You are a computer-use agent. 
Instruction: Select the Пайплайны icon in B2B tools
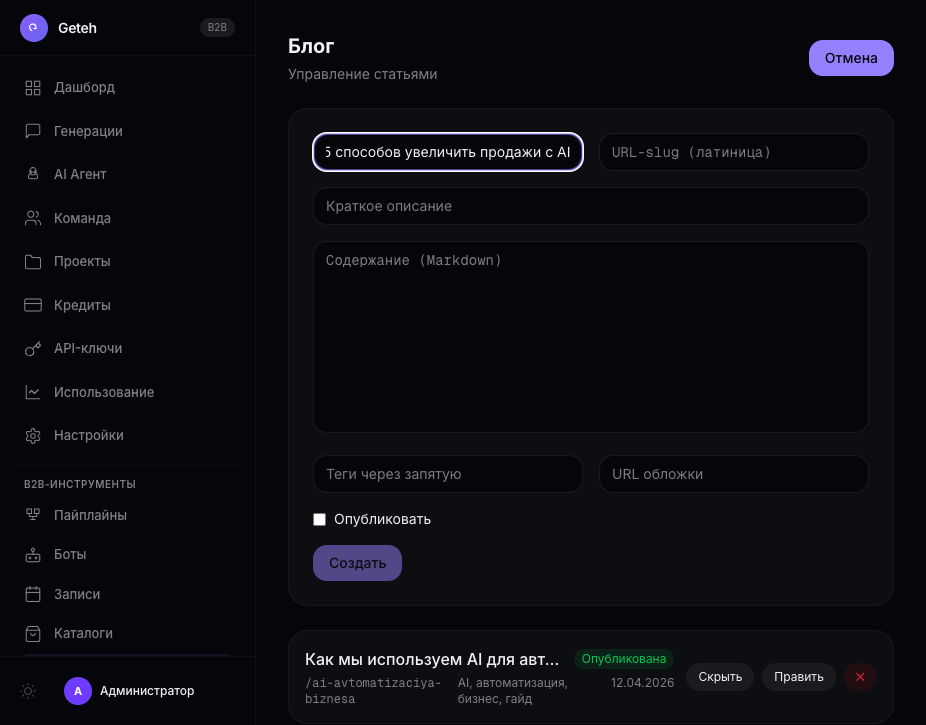31,515
